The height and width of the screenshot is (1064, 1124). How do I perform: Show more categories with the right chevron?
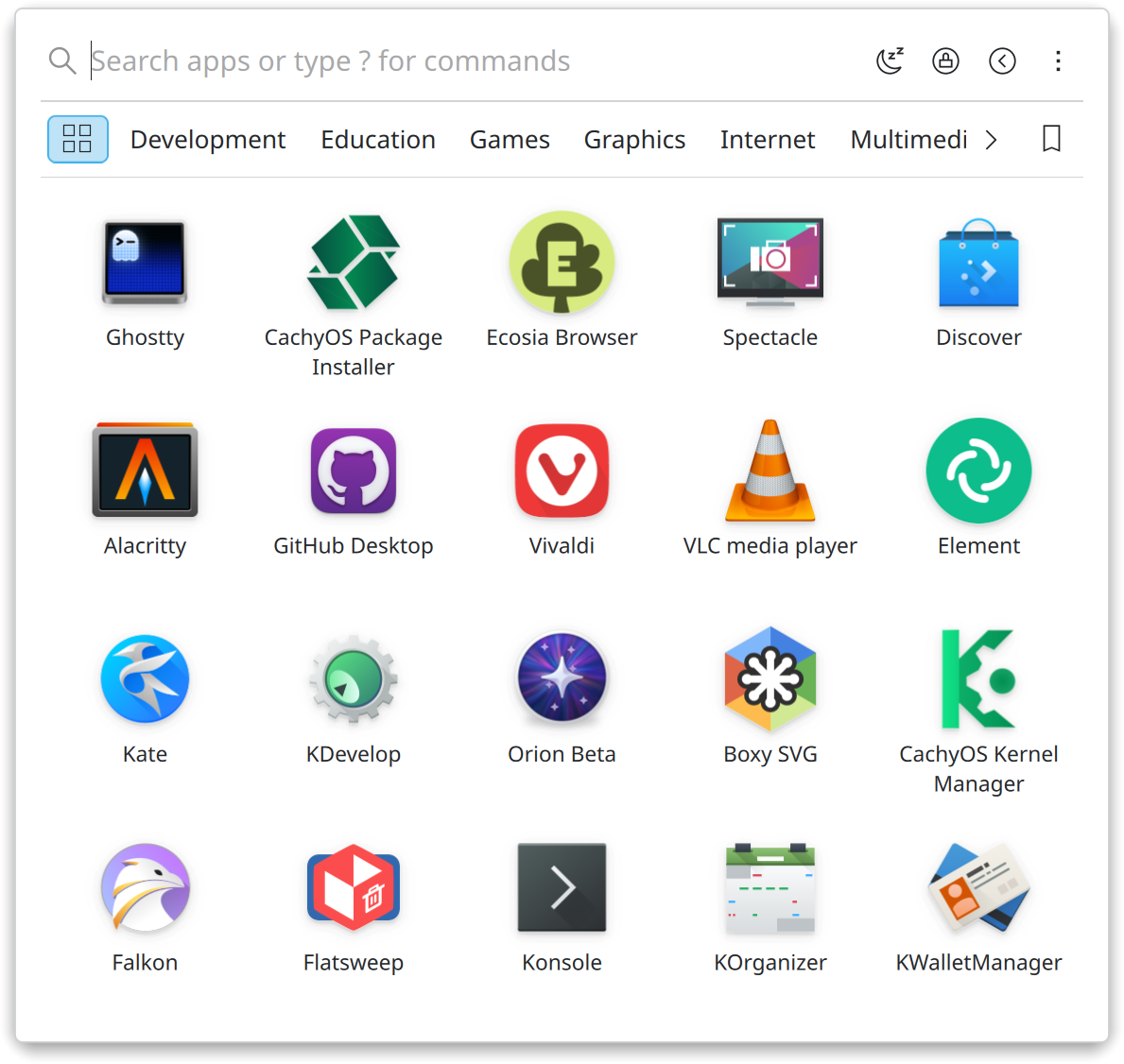(x=992, y=140)
